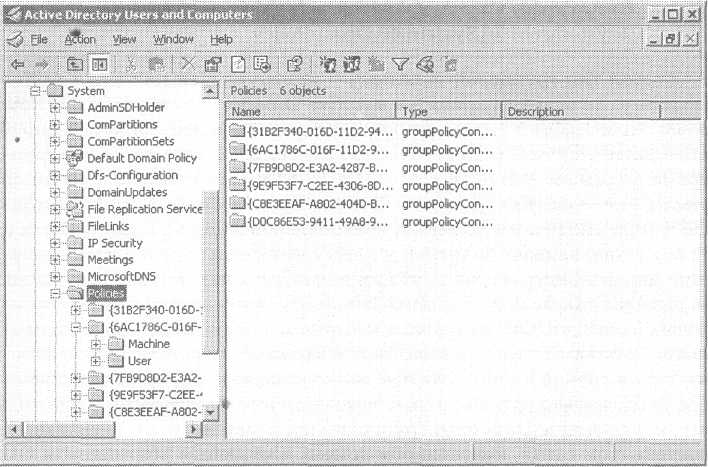Open Properties from the toolbar icon

(x=213, y=65)
